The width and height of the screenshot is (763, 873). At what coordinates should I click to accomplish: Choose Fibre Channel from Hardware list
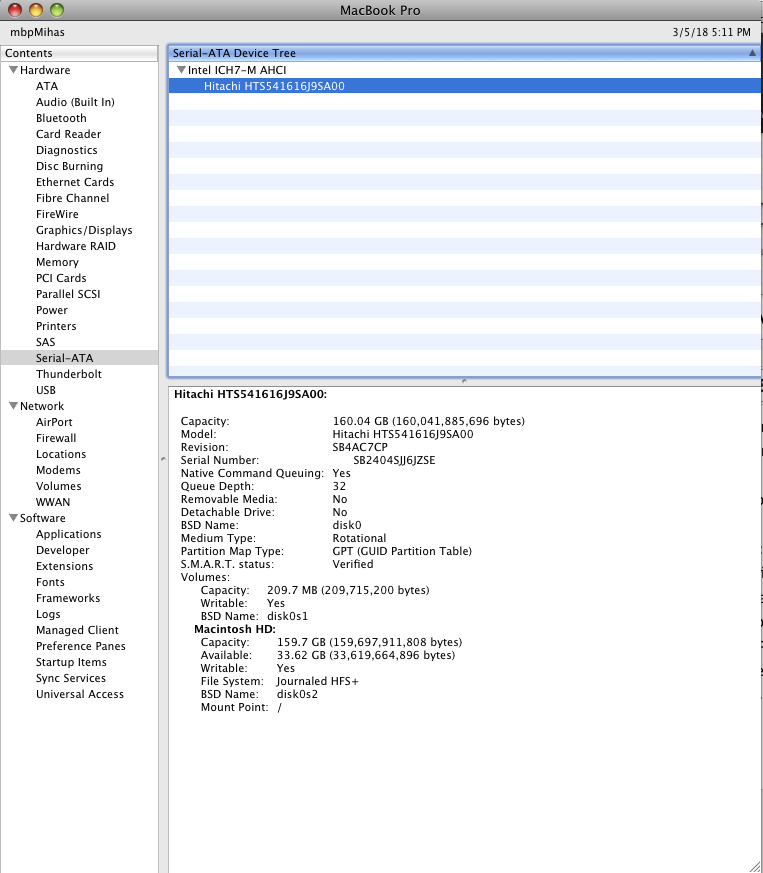click(72, 198)
